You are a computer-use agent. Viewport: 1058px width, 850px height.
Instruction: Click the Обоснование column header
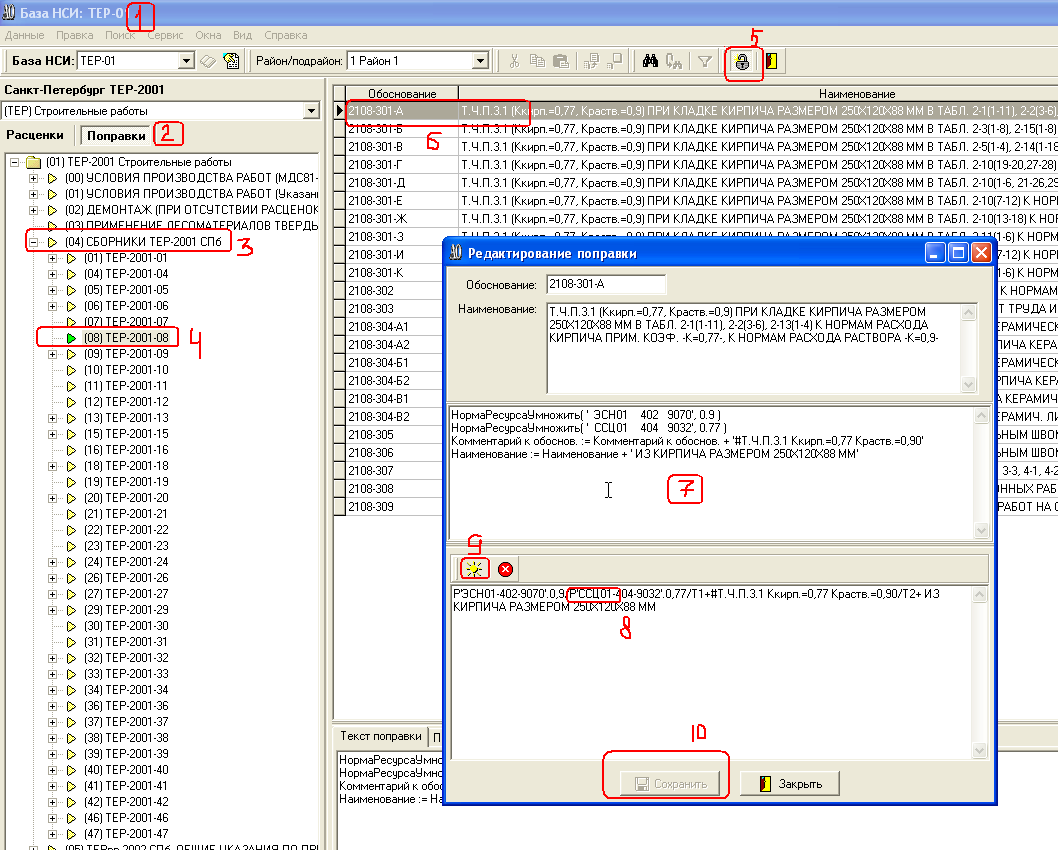(402, 93)
